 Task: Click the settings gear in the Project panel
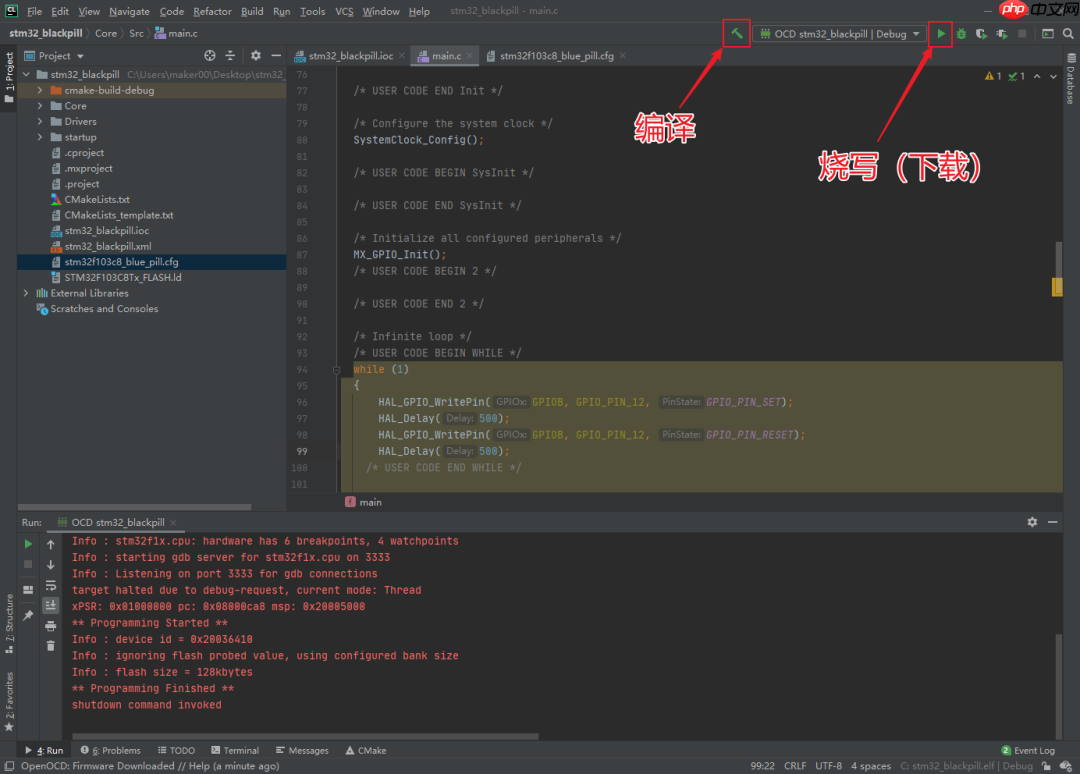click(x=255, y=55)
